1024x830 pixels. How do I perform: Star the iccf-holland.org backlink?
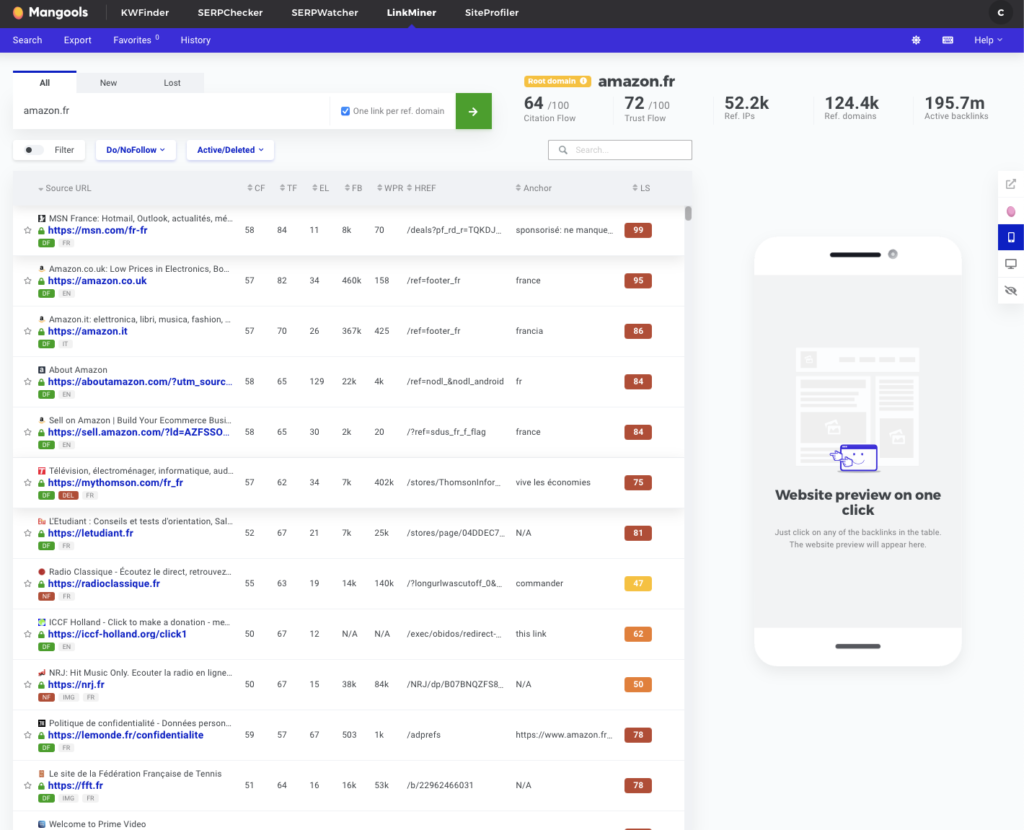[27, 634]
